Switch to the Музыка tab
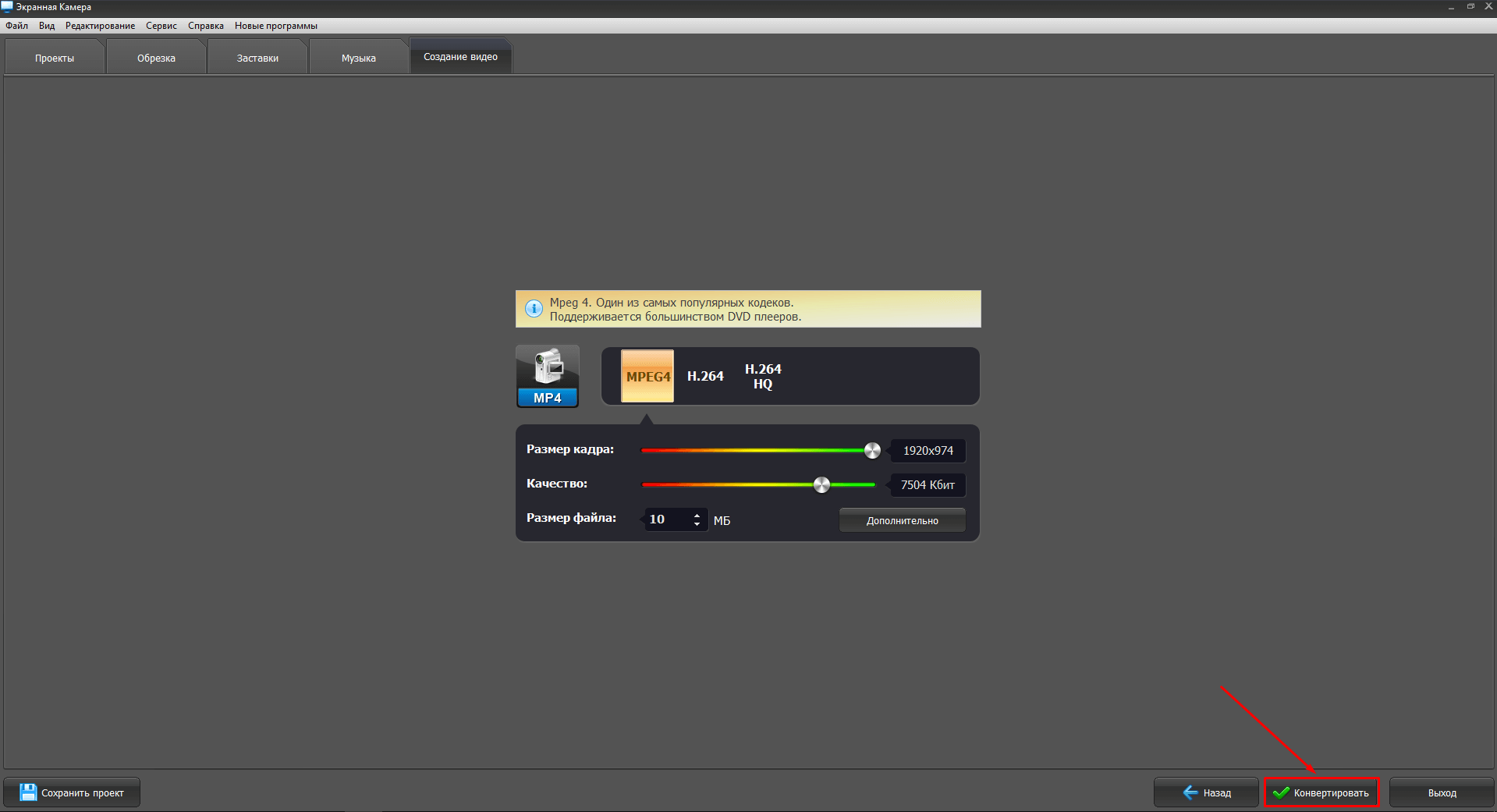The height and width of the screenshot is (812, 1497). click(359, 58)
